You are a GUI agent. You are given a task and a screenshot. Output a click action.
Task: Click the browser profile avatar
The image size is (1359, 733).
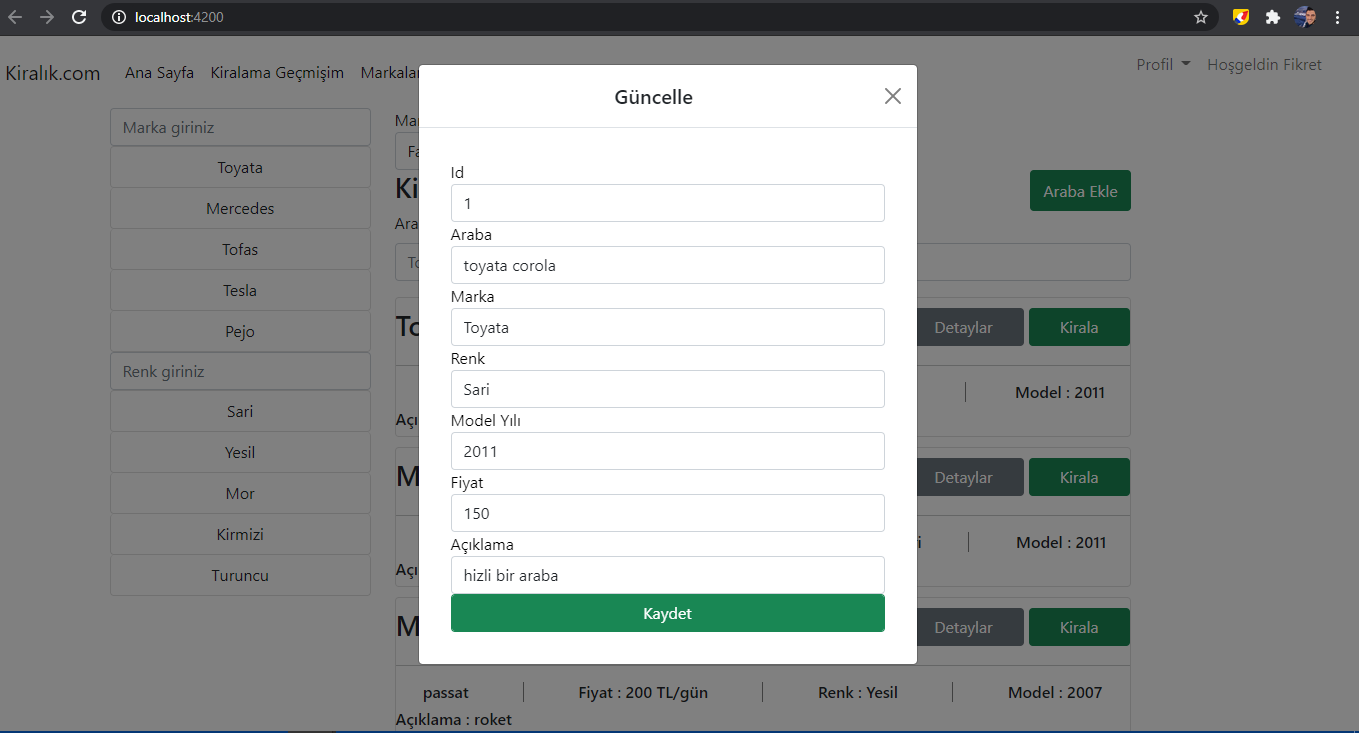pos(1305,17)
